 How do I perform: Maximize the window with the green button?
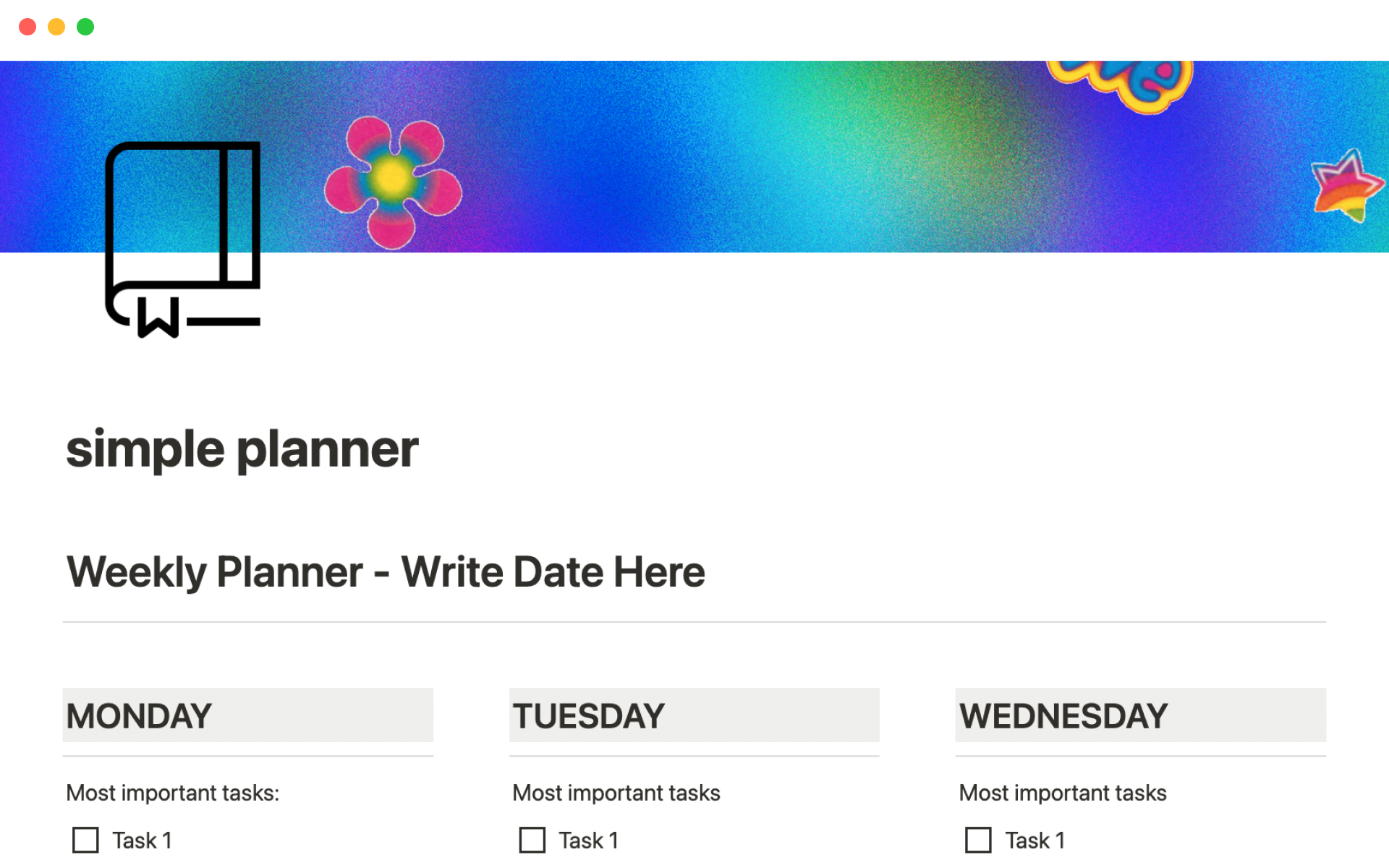85,27
